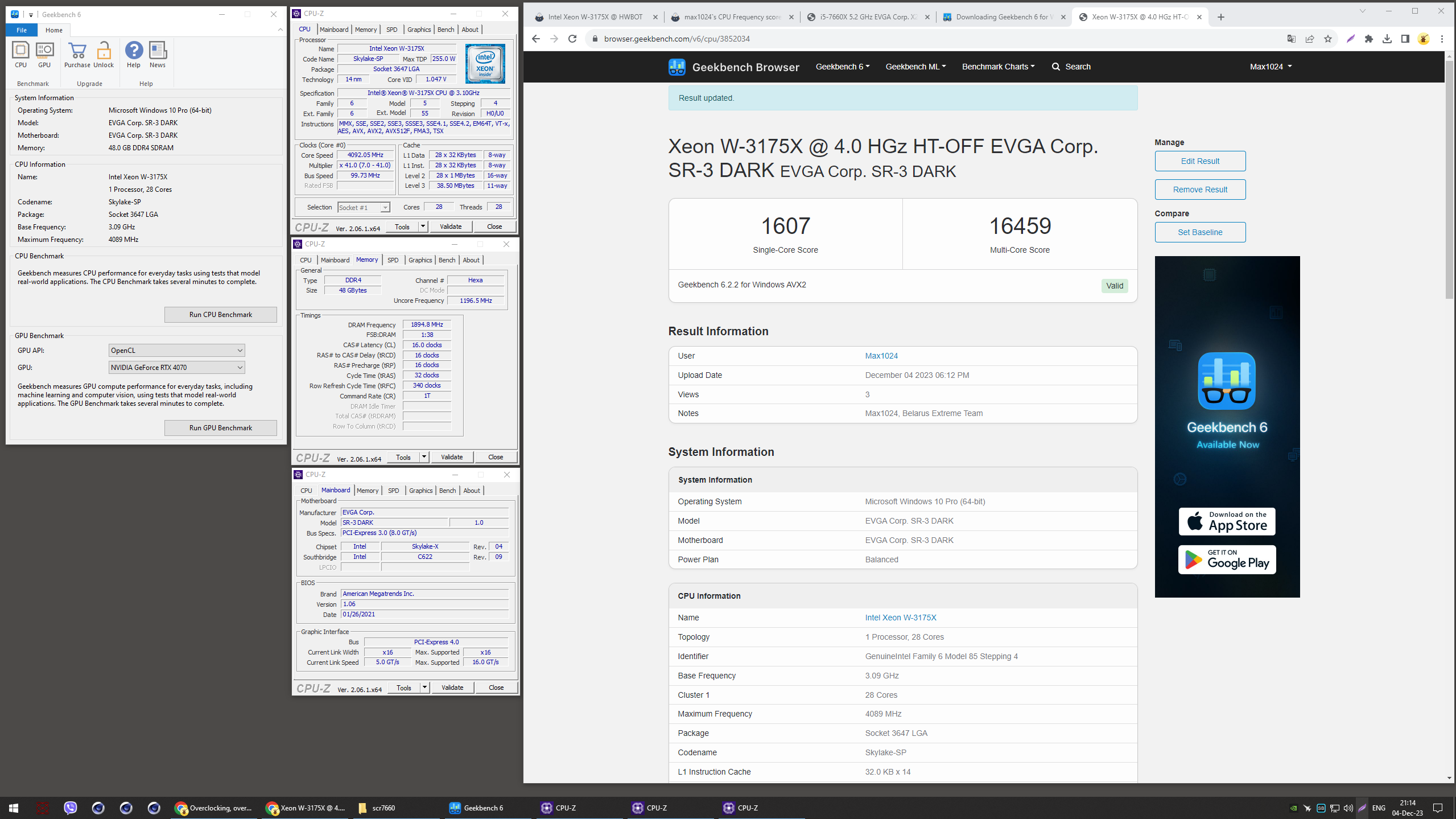1456x819 pixels.
Task: Open the Purchase cart icon in Geekbench
Action: coord(77,55)
